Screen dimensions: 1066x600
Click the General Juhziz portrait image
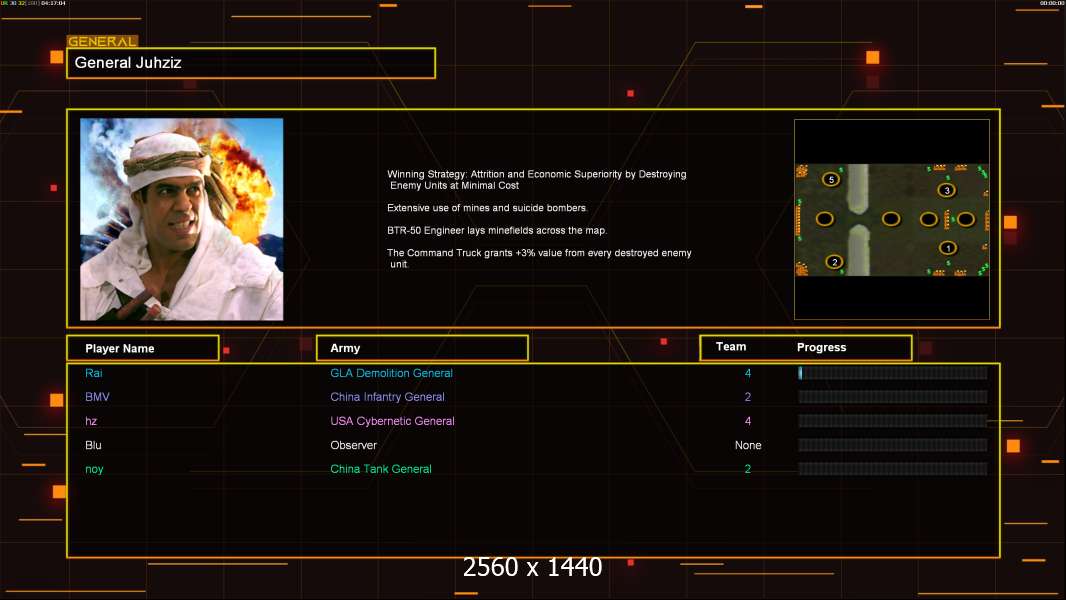pyautogui.click(x=182, y=219)
